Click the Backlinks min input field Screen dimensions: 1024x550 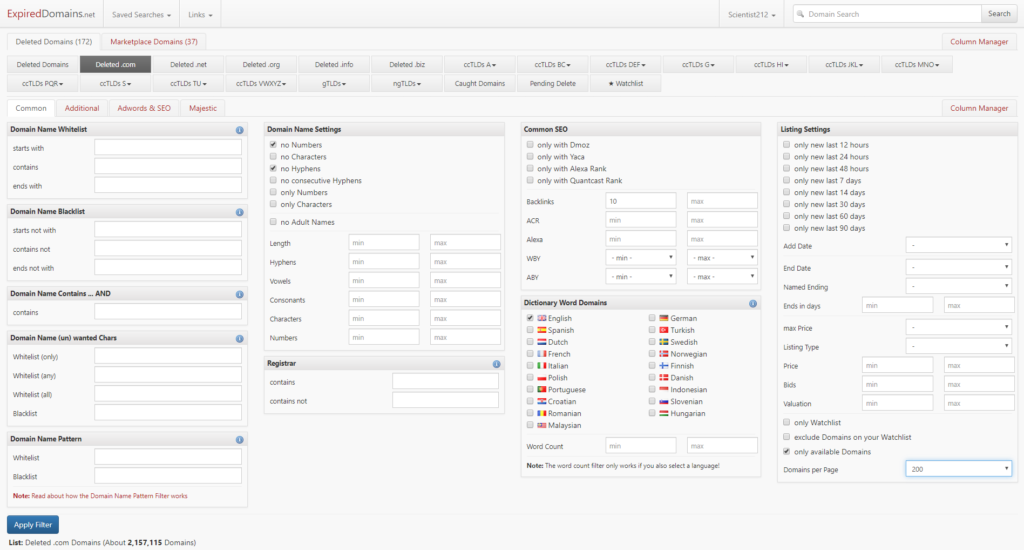click(641, 201)
